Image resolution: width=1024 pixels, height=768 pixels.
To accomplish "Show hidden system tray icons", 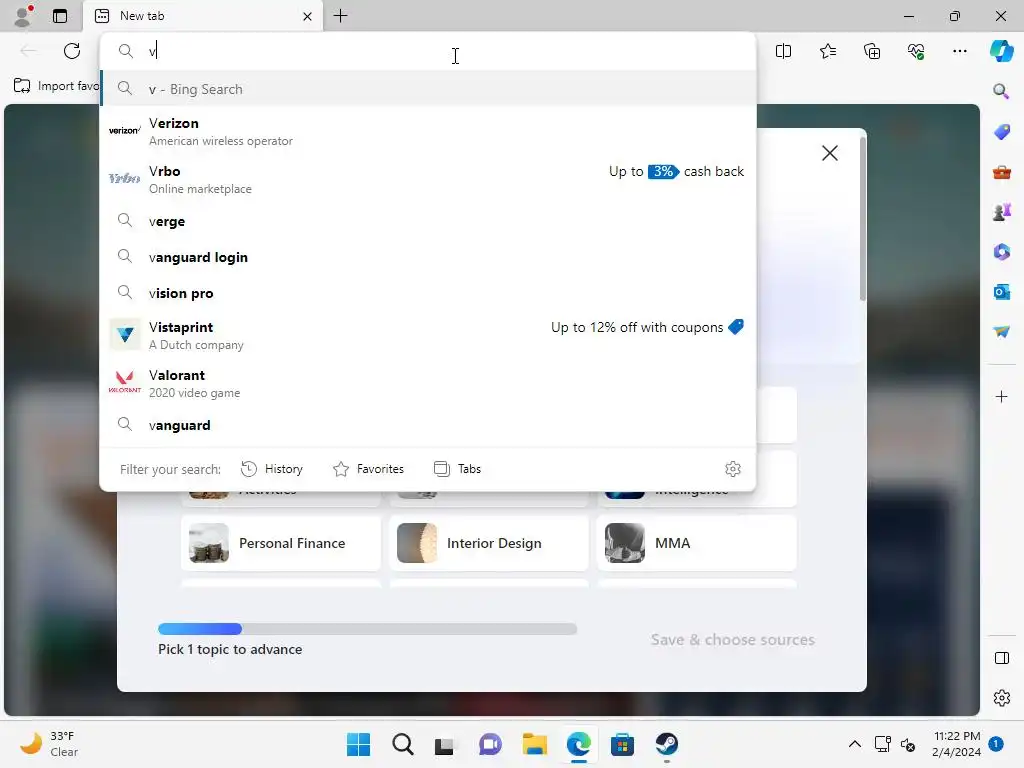I will coord(854,744).
